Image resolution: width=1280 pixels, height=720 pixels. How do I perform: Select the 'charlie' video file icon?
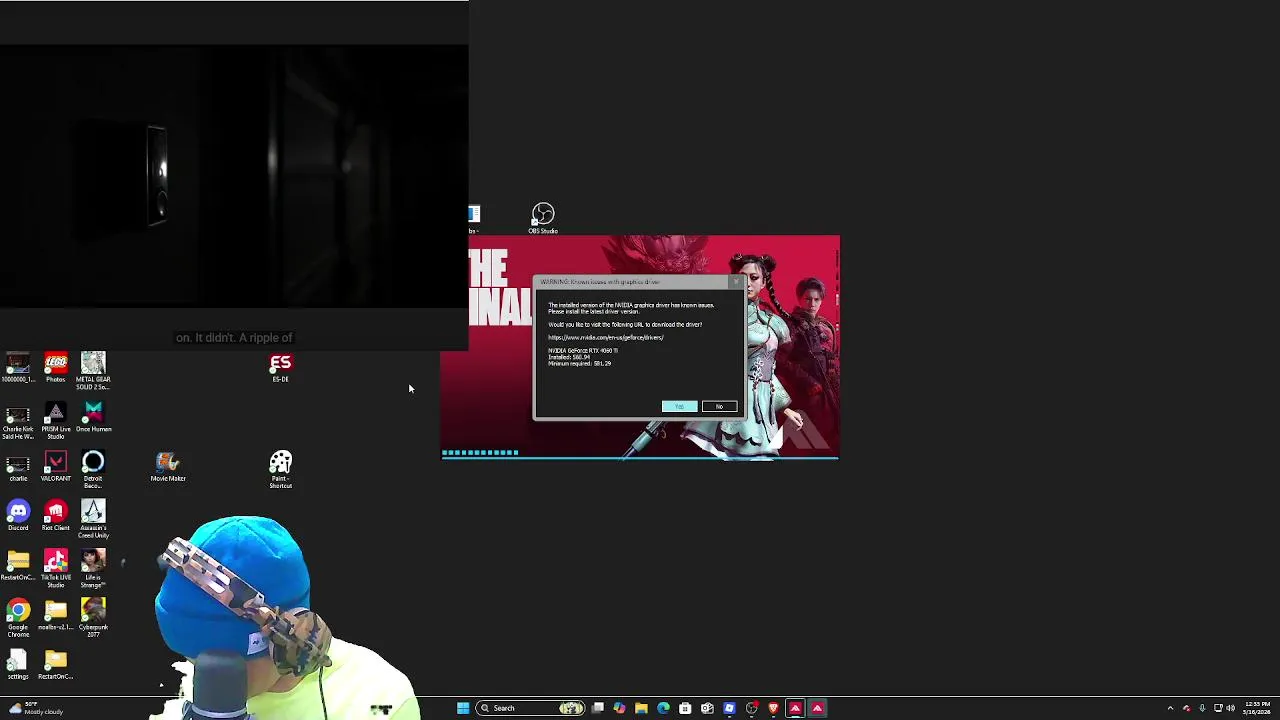(x=18, y=467)
